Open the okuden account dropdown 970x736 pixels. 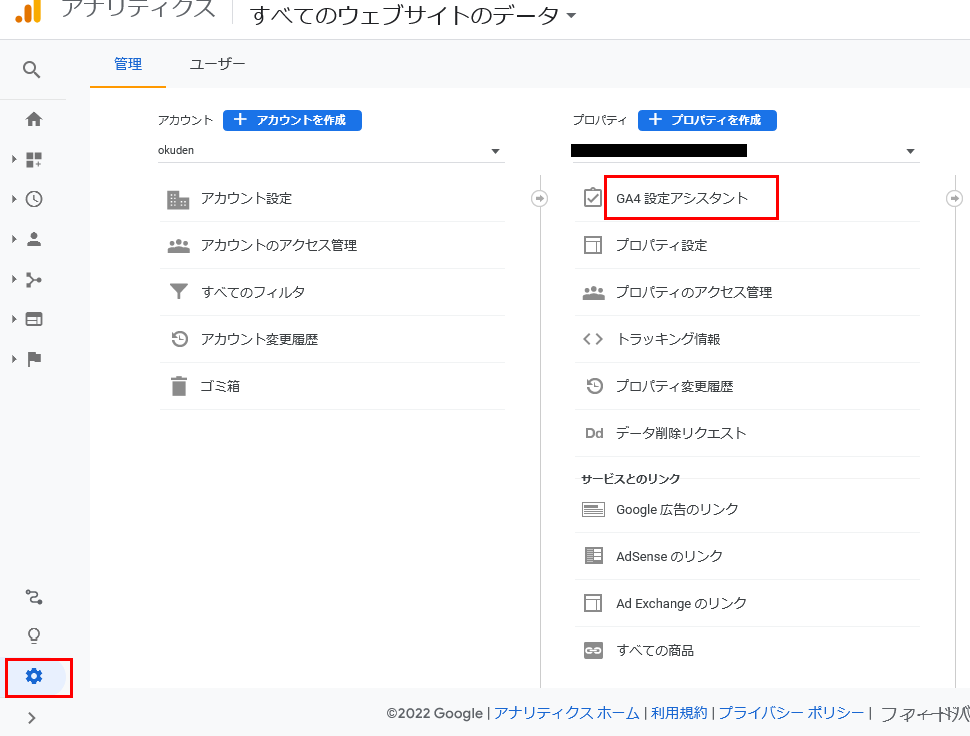pyautogui.click(x=330, y=151)
